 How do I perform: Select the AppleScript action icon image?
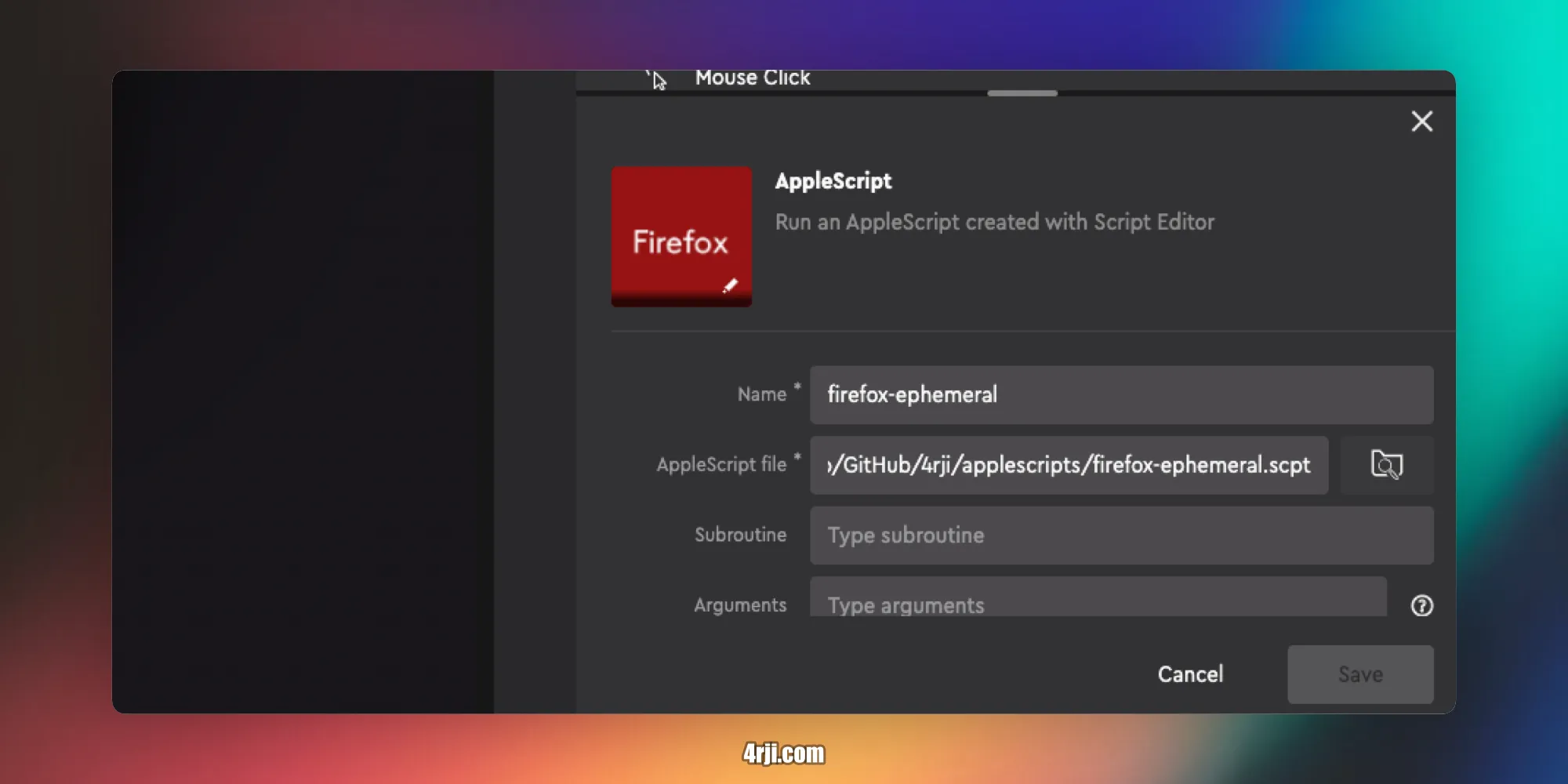click(x=681, y=235)
